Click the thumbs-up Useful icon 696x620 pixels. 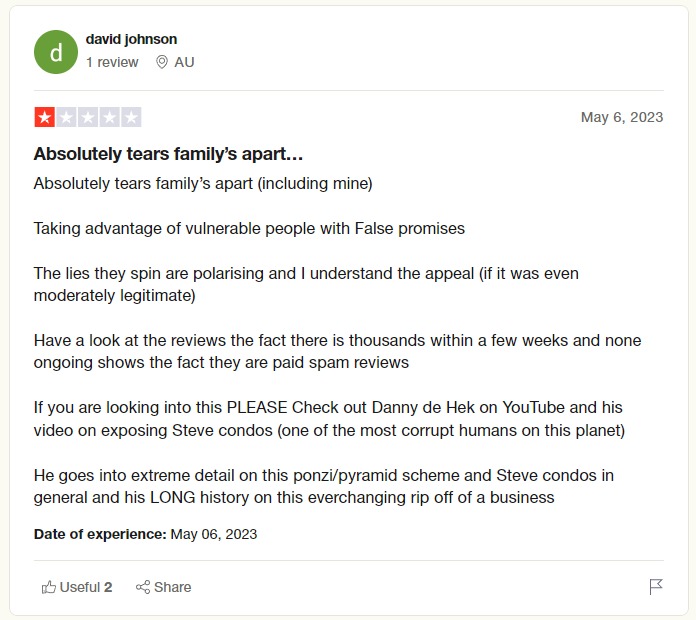[x=49, y=587]
